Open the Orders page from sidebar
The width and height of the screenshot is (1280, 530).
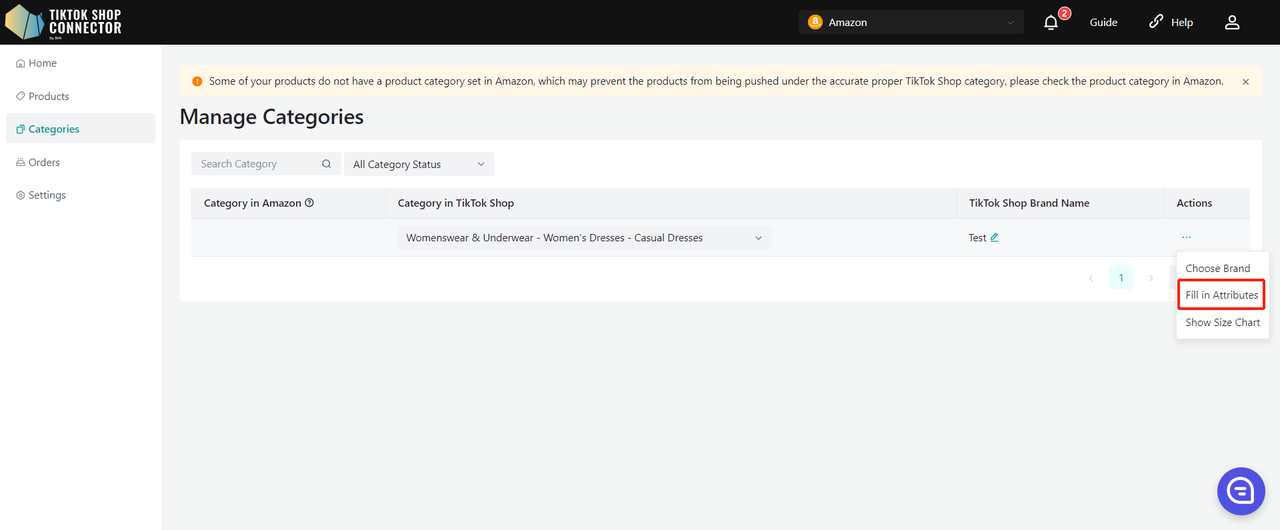(x=44, y=162)
